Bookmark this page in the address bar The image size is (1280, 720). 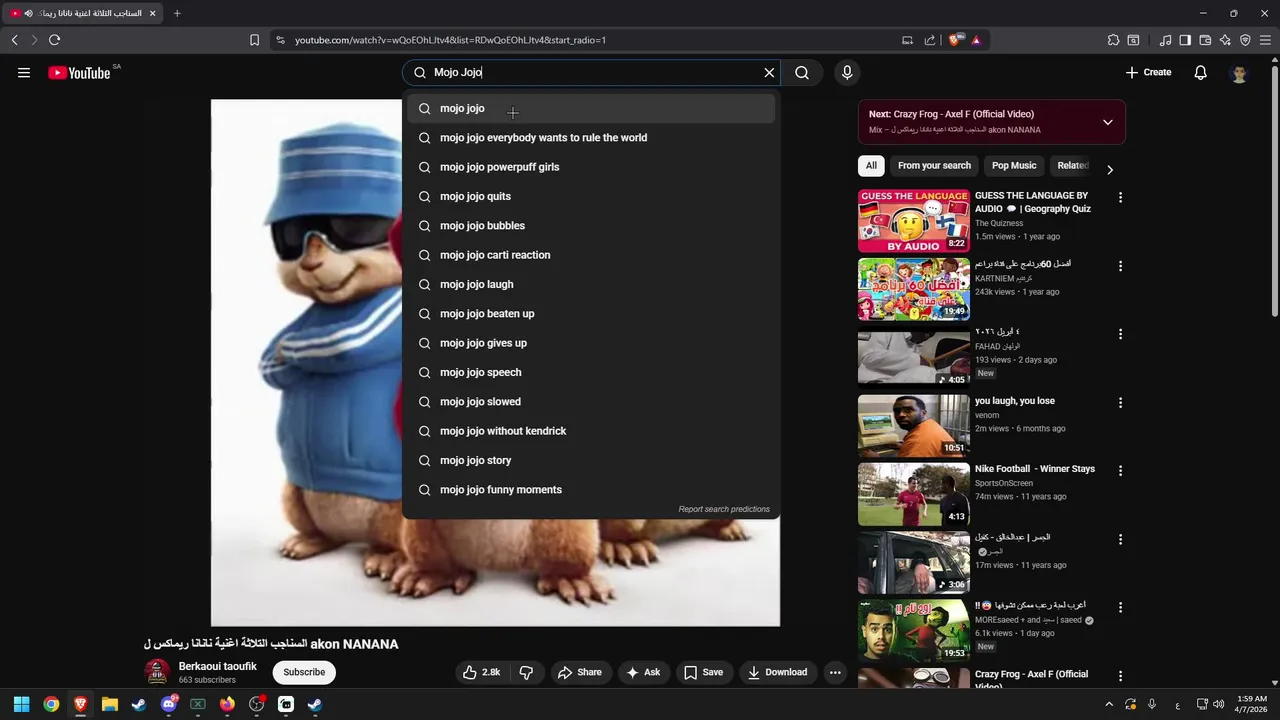point(254,40)
